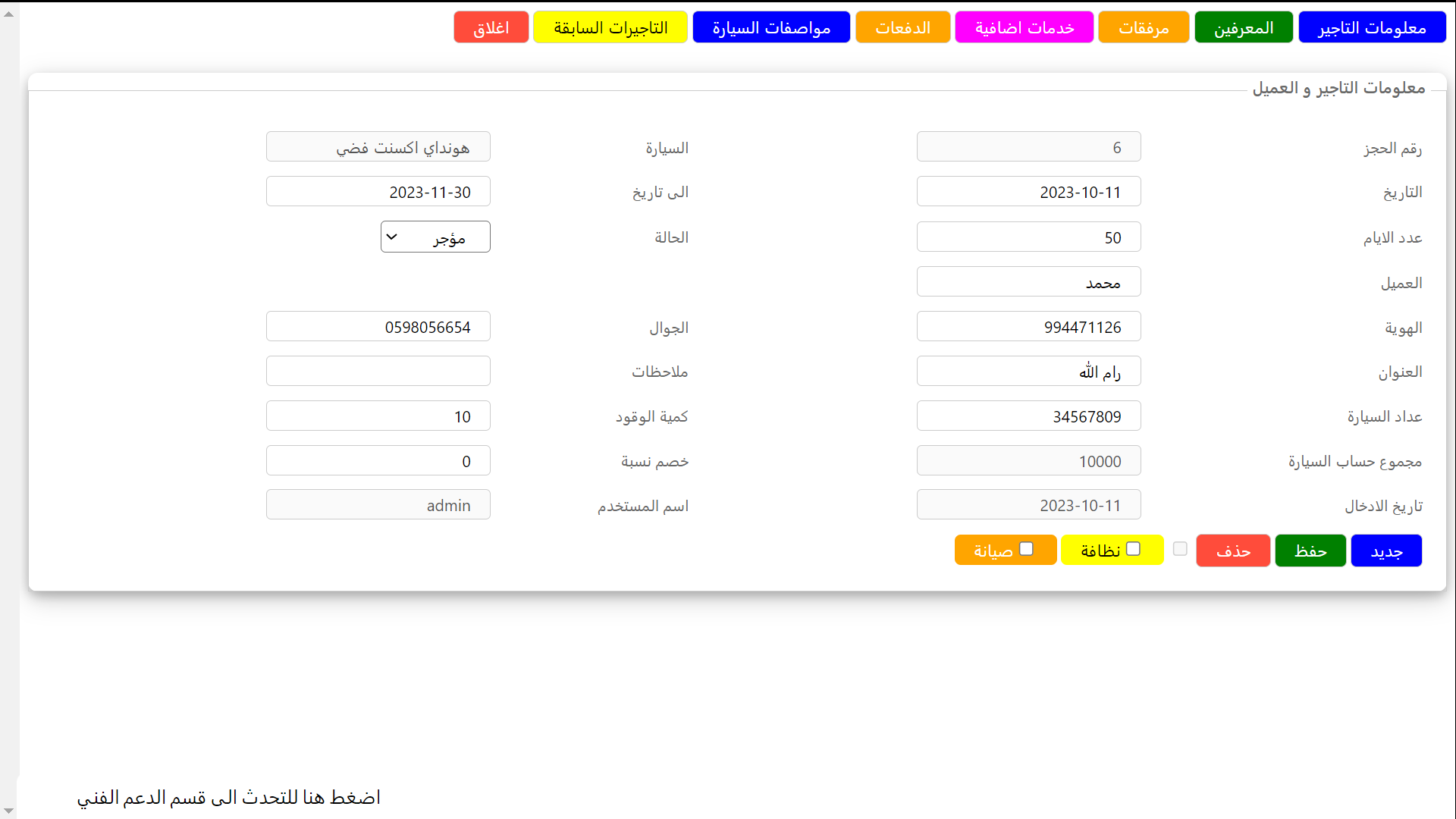View التاجيرات السابقة previous rentals
The image size is (1456, 819).
coord(610,28)
